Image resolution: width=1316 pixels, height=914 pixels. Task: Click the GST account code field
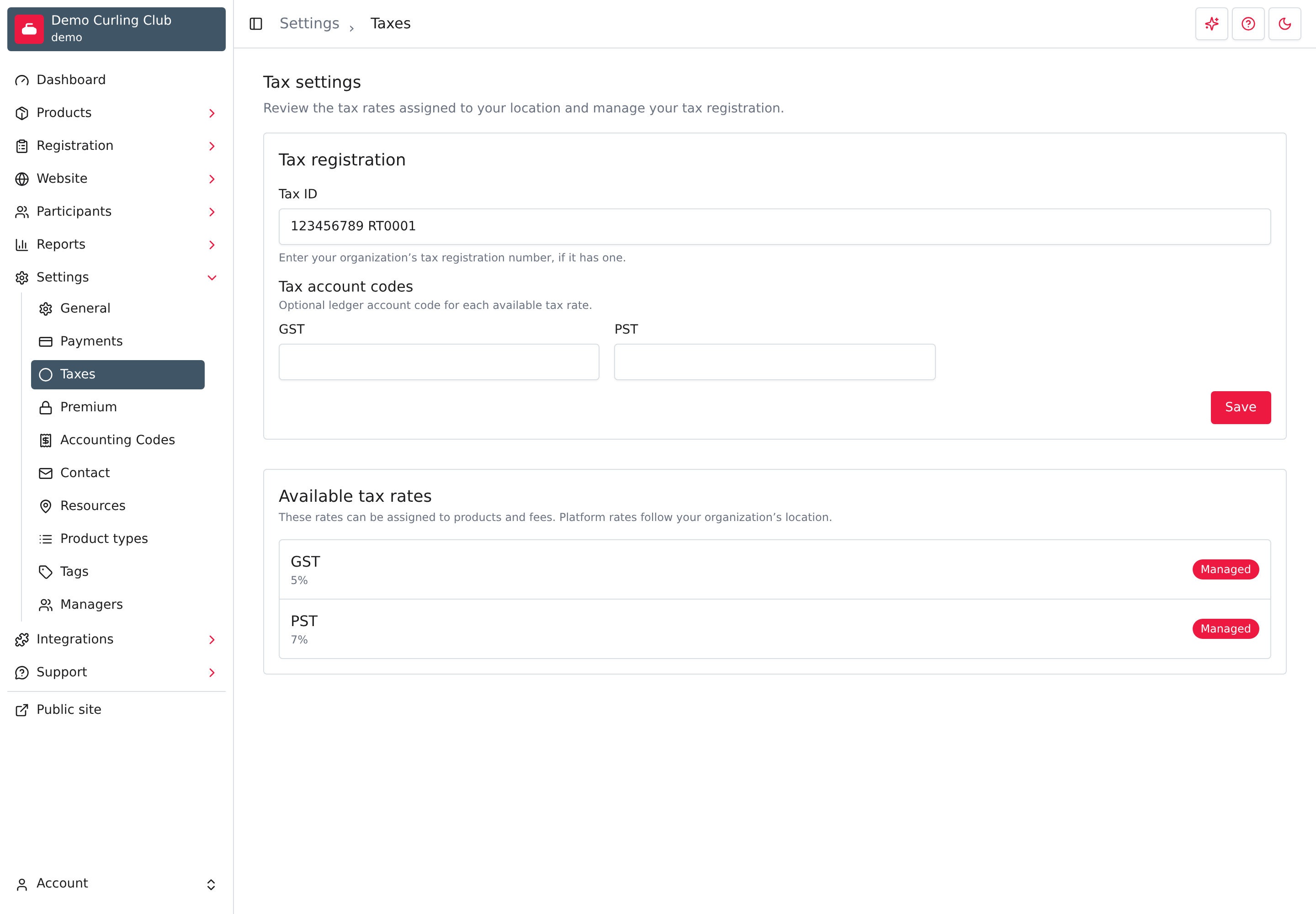click(x=439, y=362)
